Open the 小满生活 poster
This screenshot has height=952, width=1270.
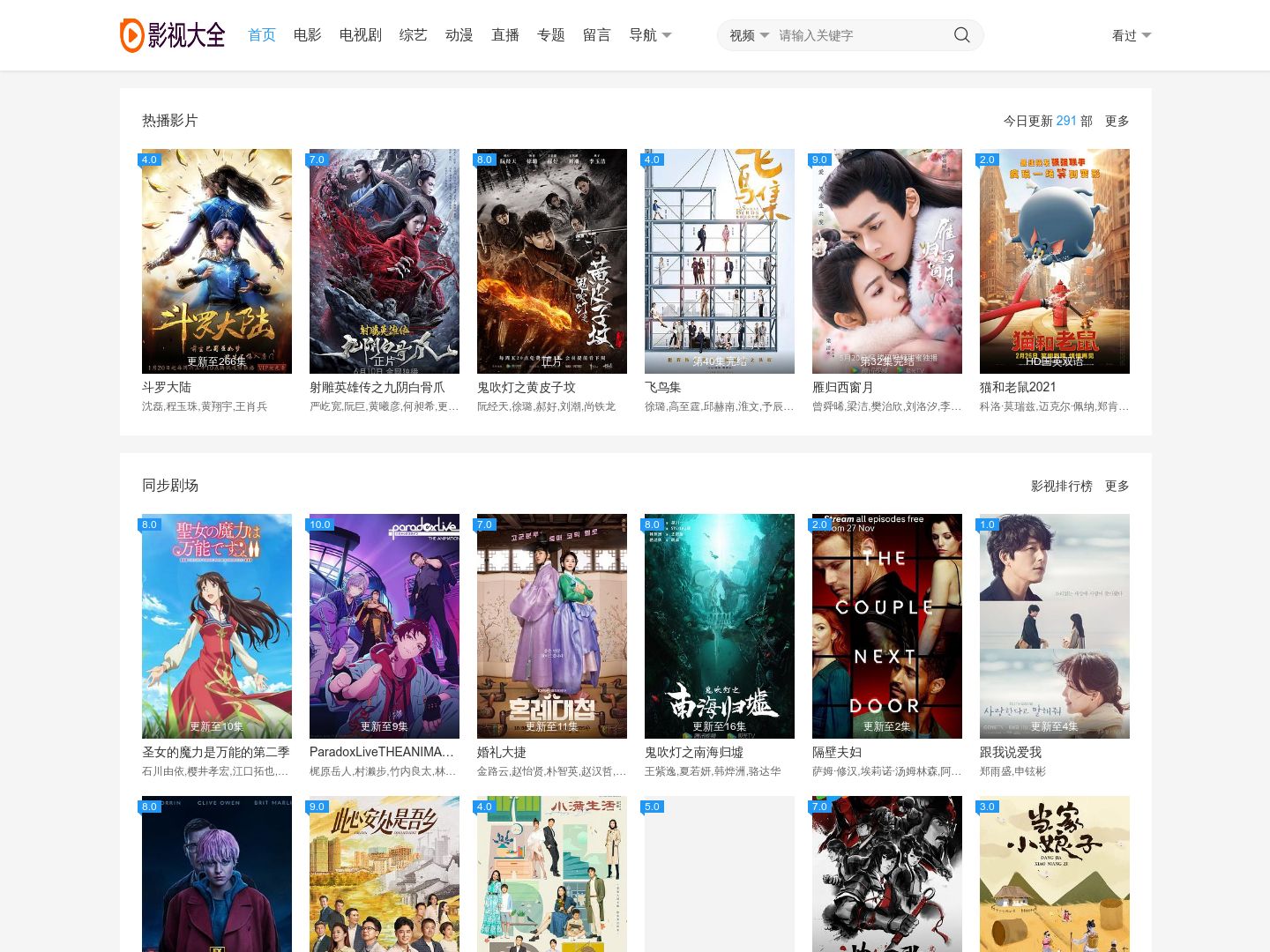click(552, 874)
